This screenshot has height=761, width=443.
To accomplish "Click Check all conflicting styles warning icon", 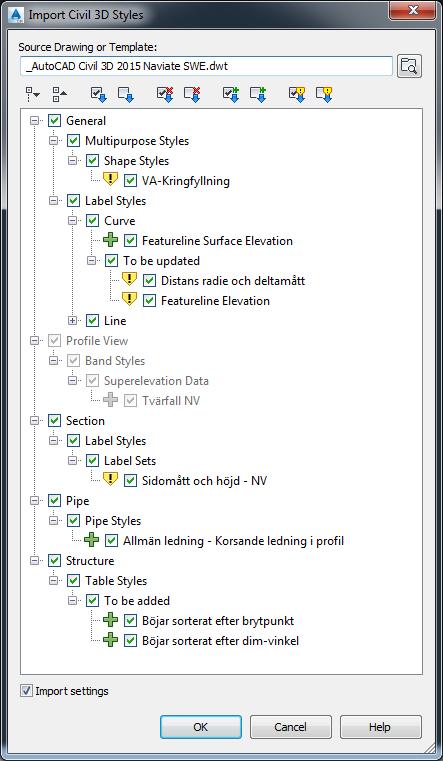I will pos(297,94).
